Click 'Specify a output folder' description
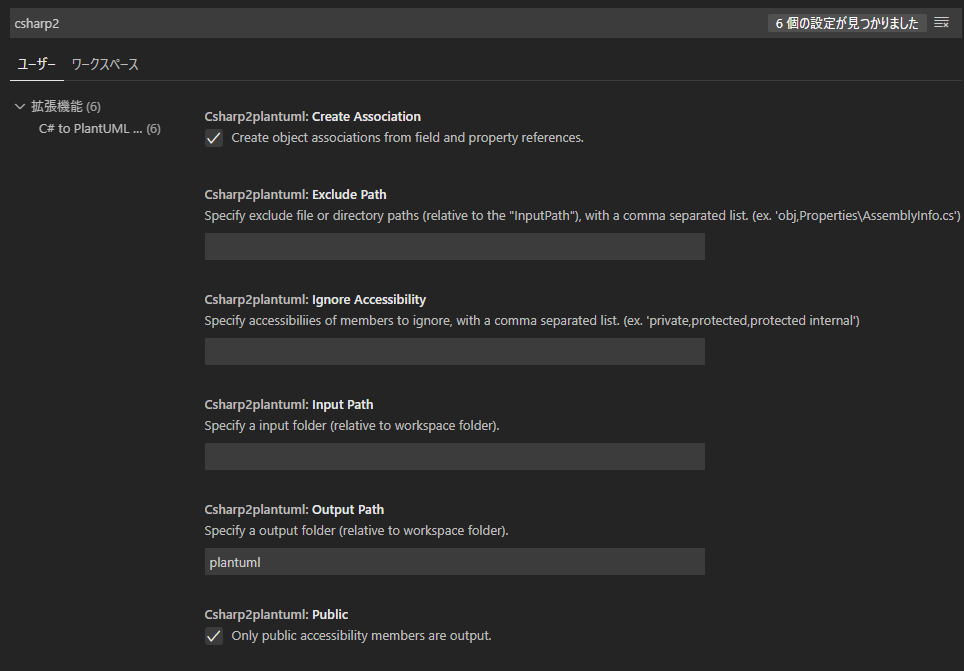 (x=356, y=531)
